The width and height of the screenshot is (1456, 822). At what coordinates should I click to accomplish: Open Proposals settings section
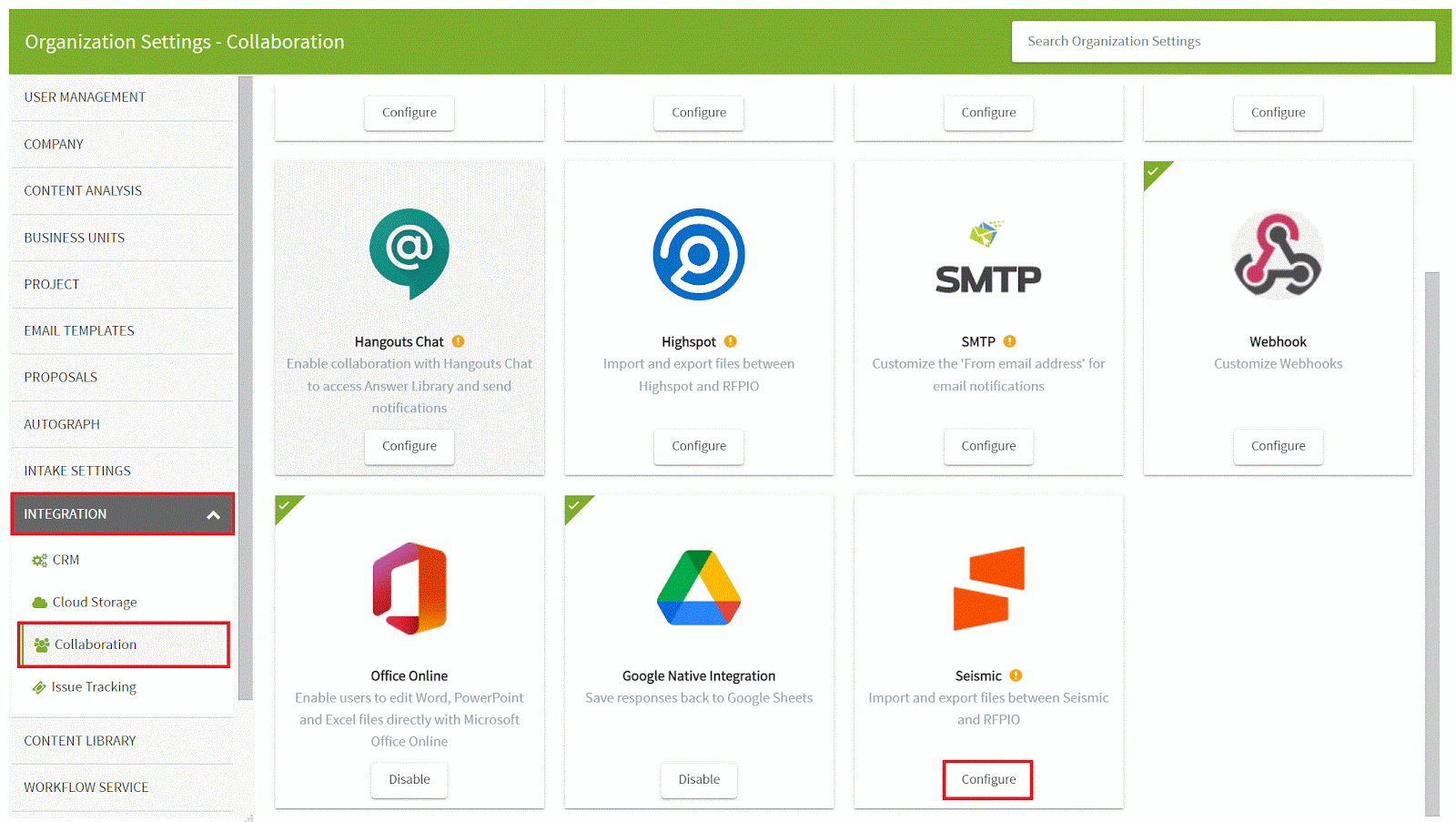pyautogui.click(x=122, y=378)
